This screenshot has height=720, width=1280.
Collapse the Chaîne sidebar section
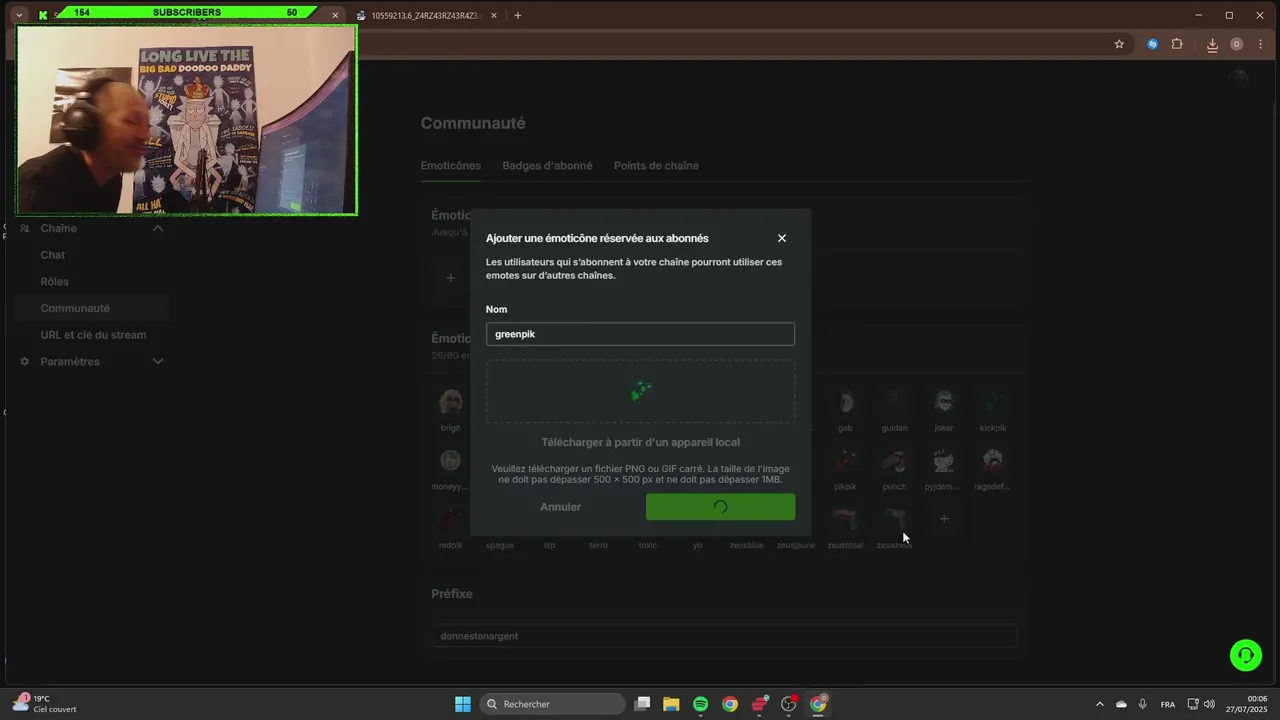[x=157, y=228]
